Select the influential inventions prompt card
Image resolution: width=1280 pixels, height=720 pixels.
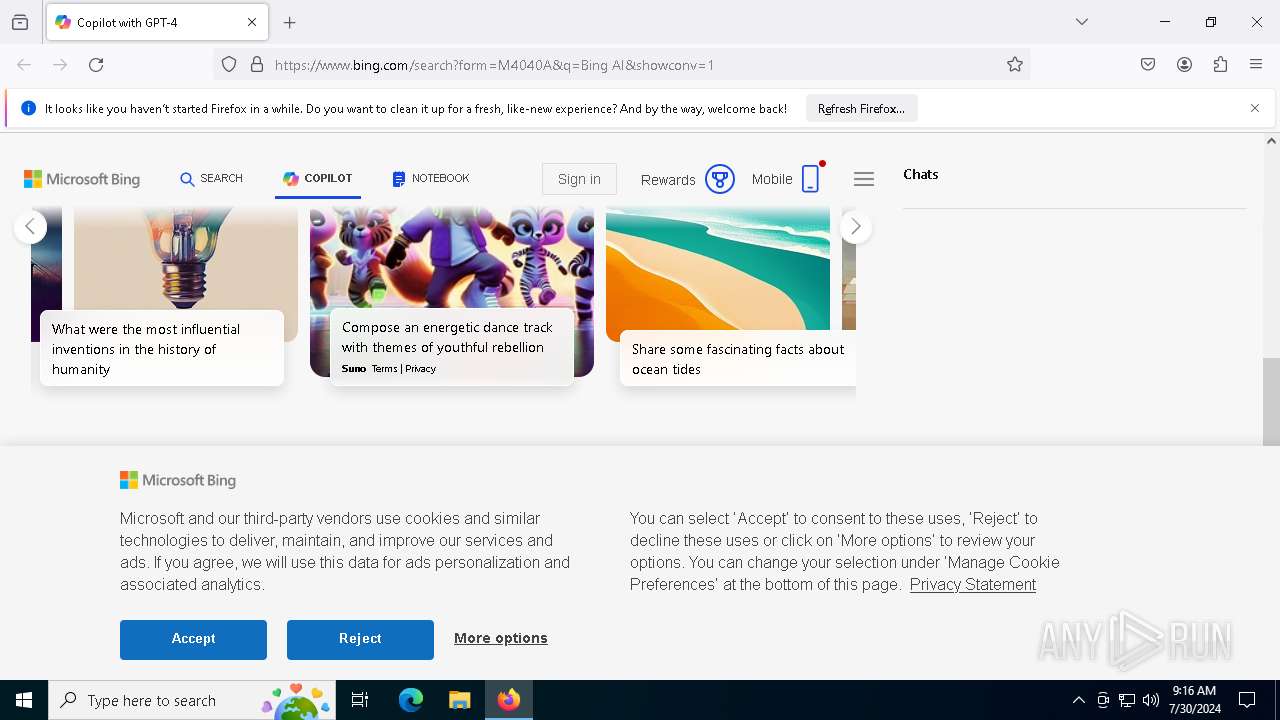click(162, 348)
